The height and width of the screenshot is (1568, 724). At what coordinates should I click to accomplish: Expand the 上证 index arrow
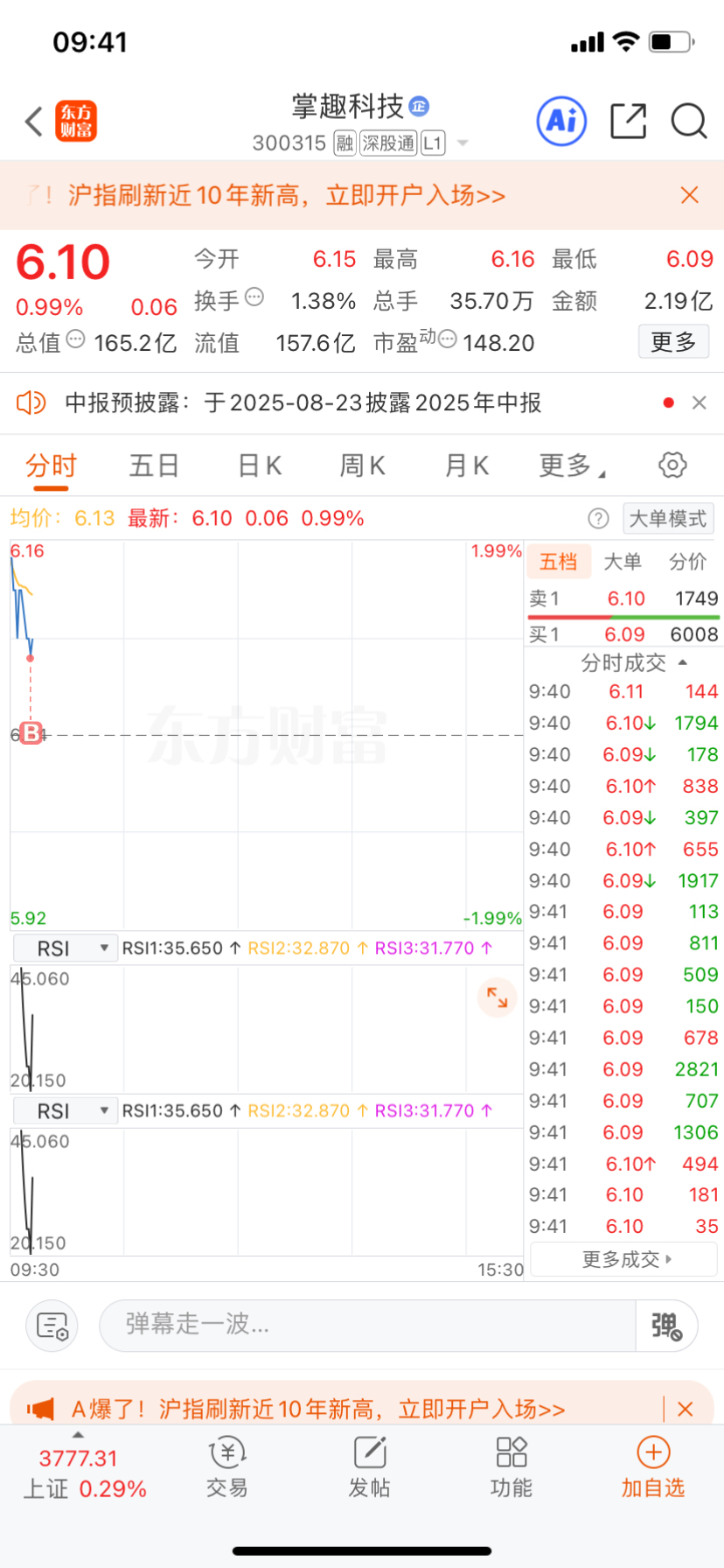pyautogui.click(x=78, y=1435)
